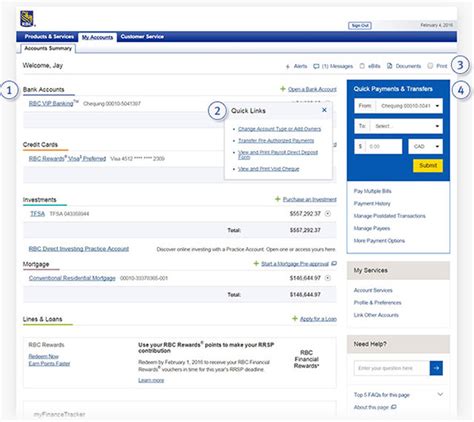Open the From account dropdown
474x422 pixels.
[398, 106]
